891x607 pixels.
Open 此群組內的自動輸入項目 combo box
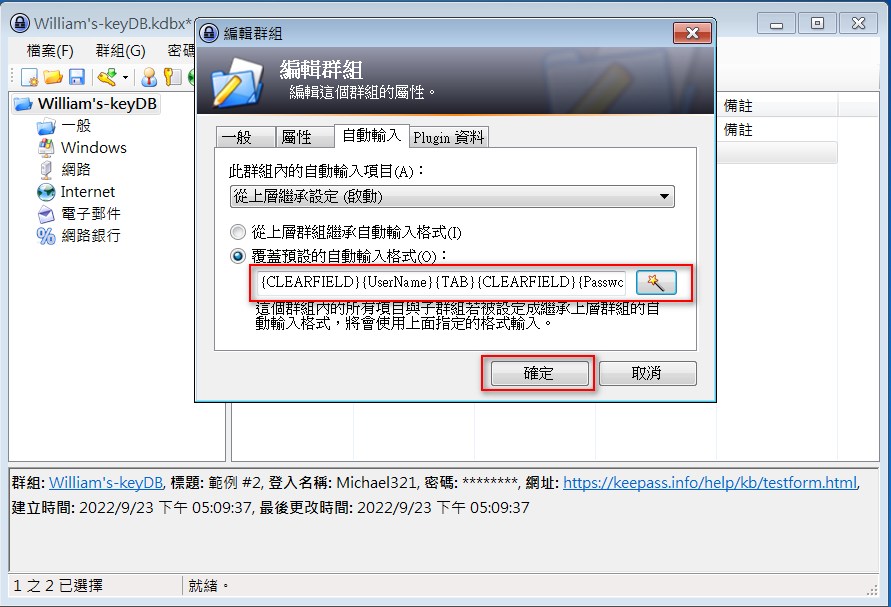452,197
